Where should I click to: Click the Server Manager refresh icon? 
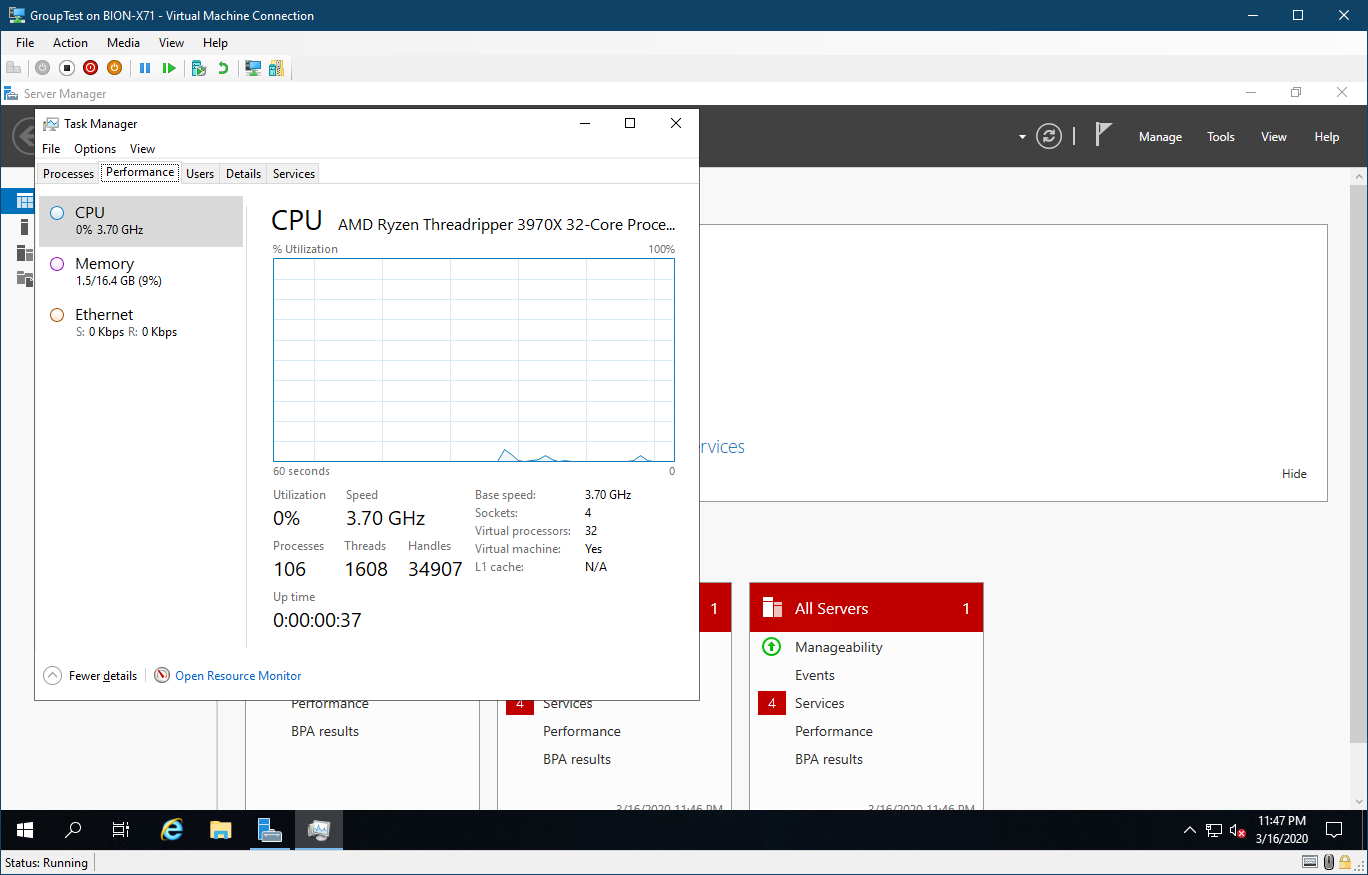pos(1049,137)
